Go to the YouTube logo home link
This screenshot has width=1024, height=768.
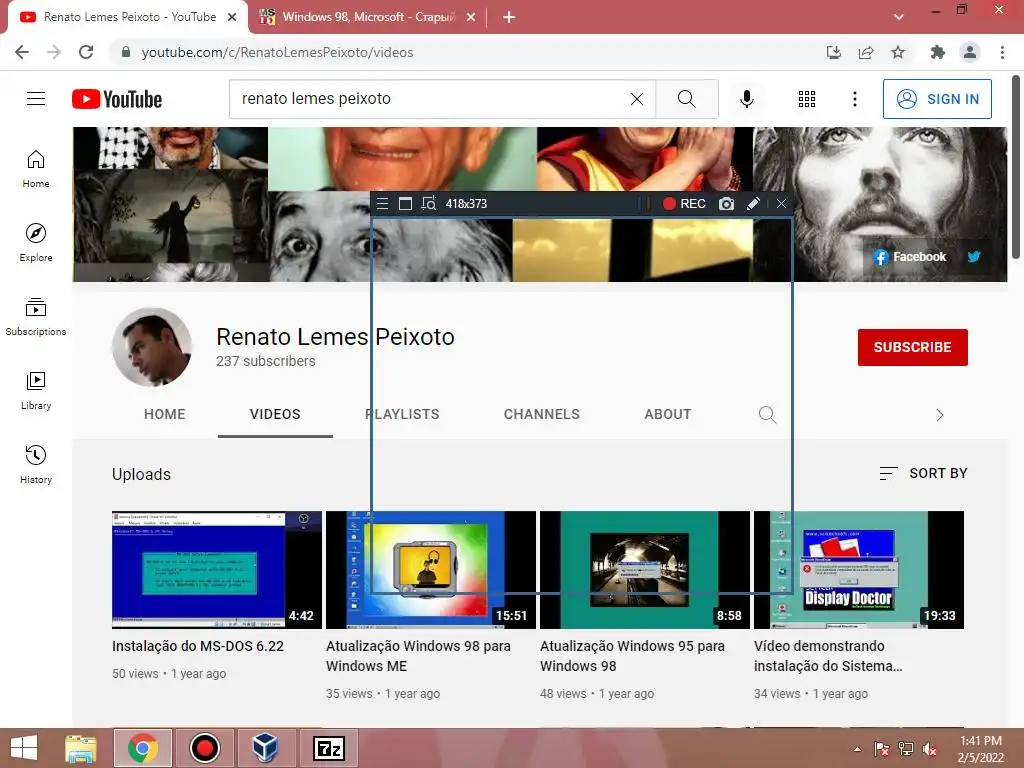(117, 99)
